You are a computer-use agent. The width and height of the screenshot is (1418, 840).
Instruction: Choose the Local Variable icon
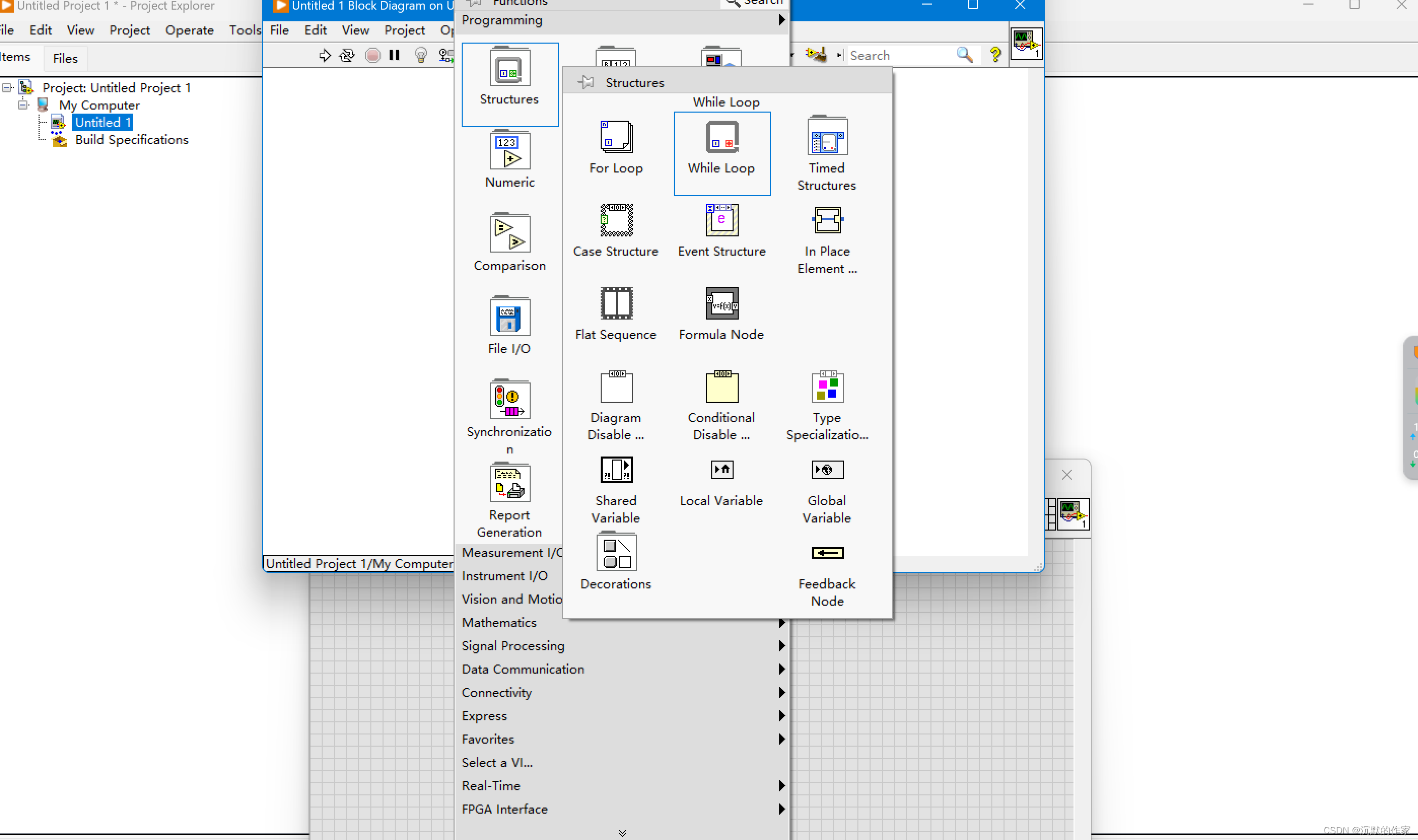722,470
